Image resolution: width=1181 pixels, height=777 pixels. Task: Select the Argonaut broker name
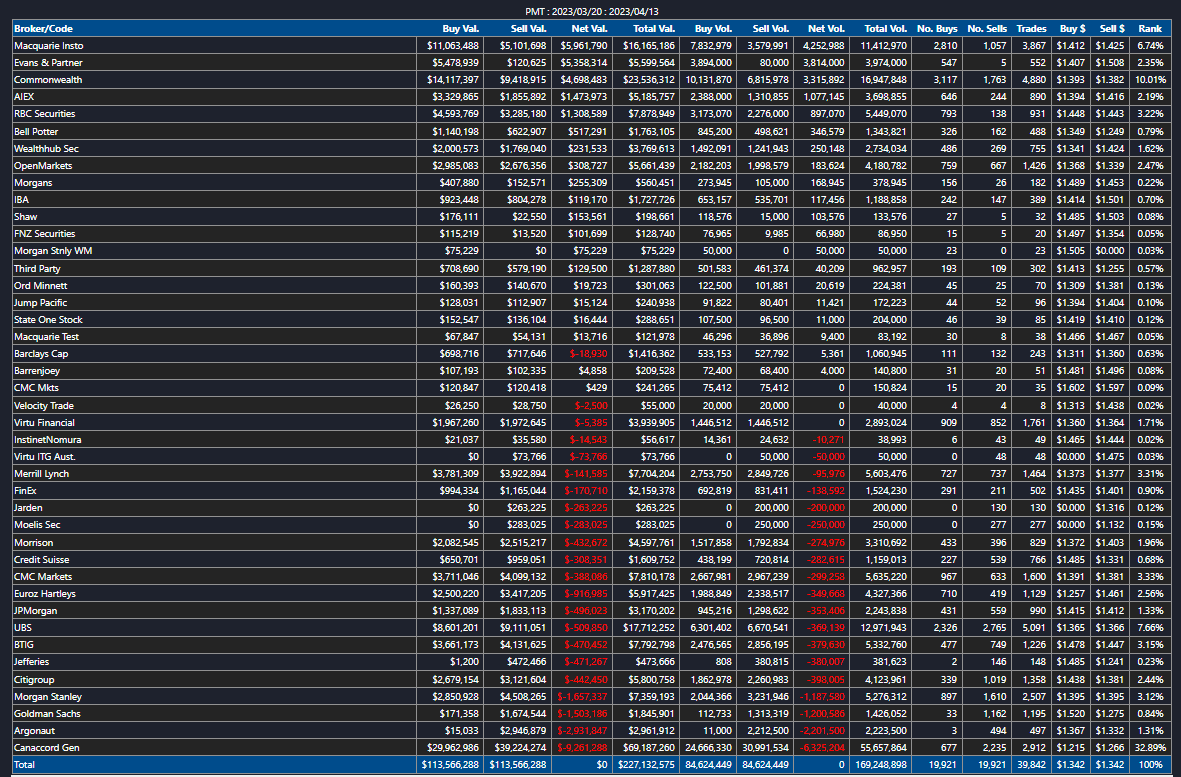pos(35,731)
